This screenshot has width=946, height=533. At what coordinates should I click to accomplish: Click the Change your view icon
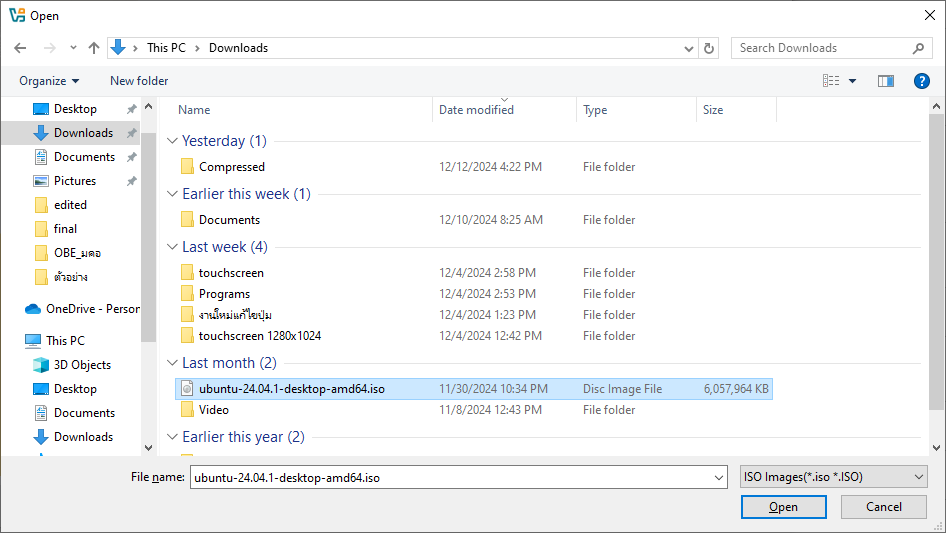click(x=831, y=81)
